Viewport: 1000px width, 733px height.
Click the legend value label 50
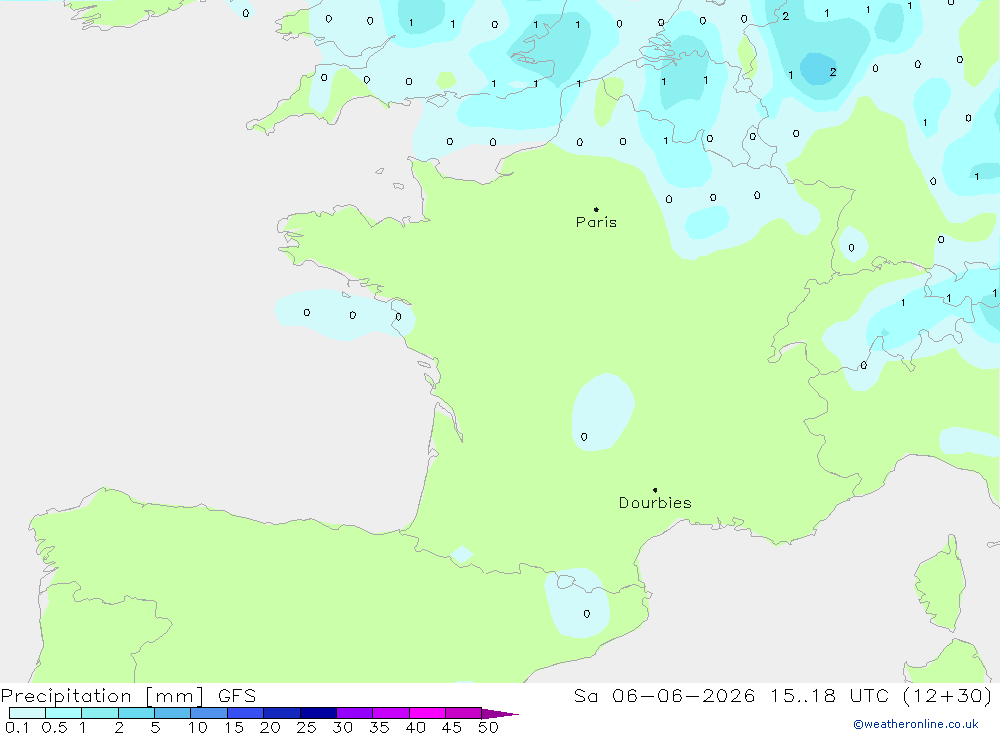point(488,727)
